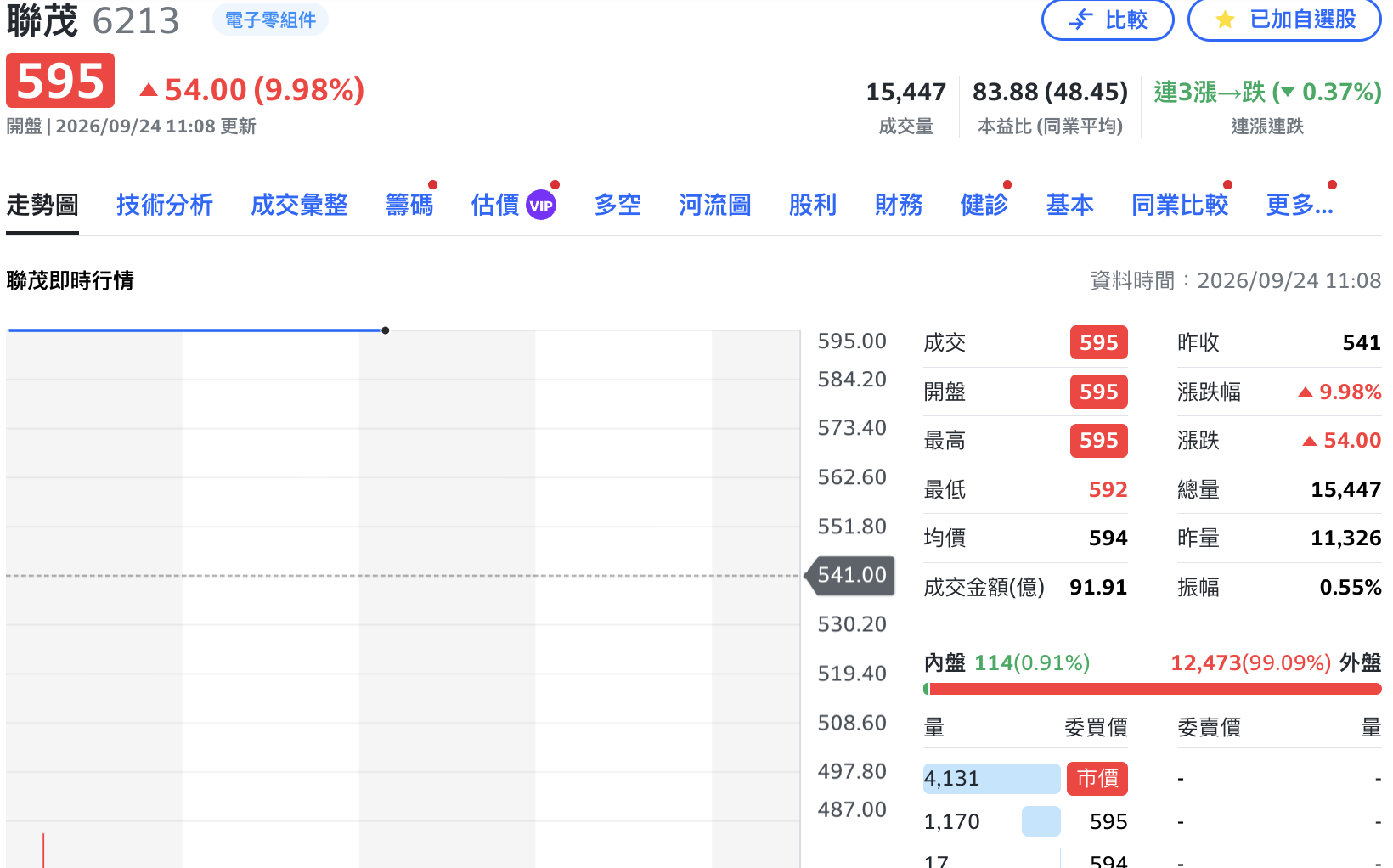
Task: Click the 委賣價 column header
Action: [x=1209, y=727]
